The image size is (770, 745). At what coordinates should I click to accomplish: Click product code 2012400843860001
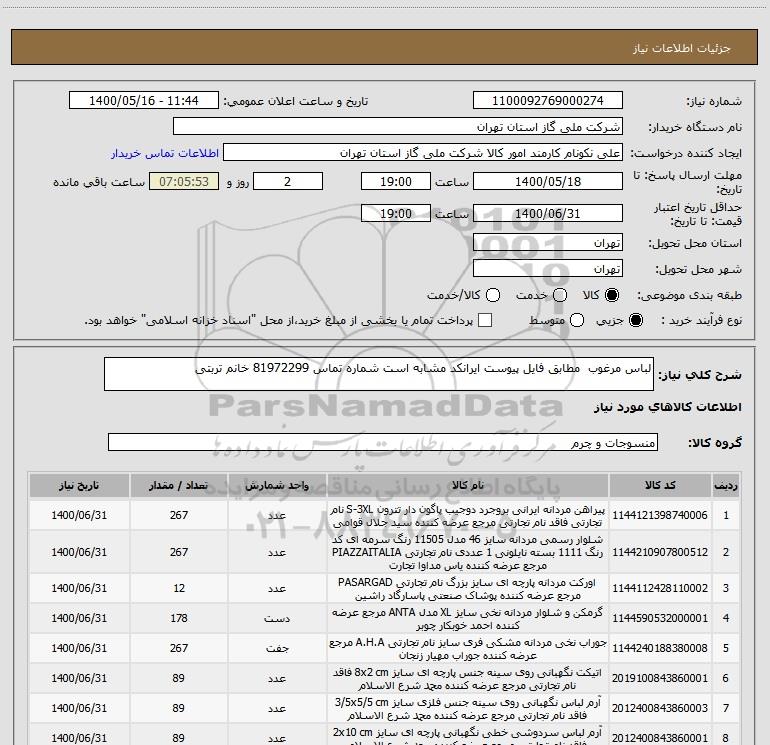pyautogui.click(x=660, y=738)
